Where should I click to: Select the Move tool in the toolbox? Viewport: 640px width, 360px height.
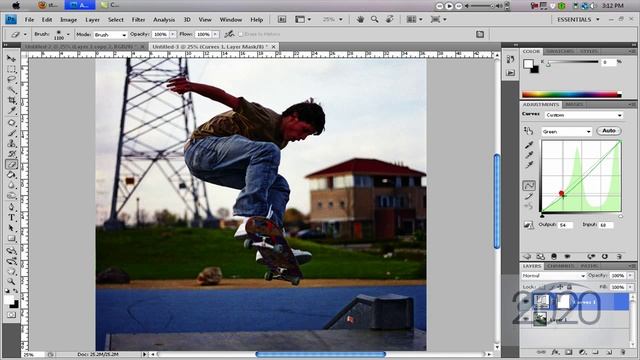point(11,58)
